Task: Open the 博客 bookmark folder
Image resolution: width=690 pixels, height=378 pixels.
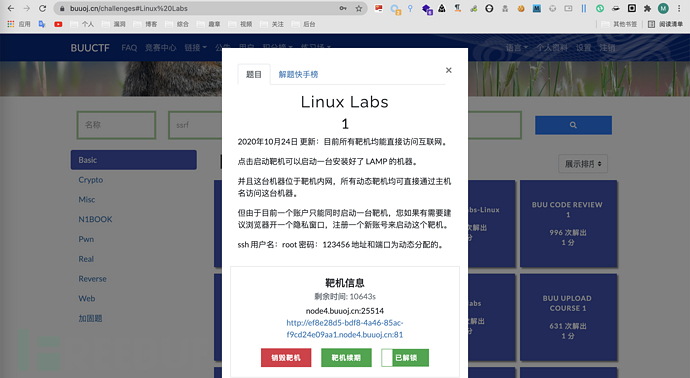Action: click(x=146, y=24)
